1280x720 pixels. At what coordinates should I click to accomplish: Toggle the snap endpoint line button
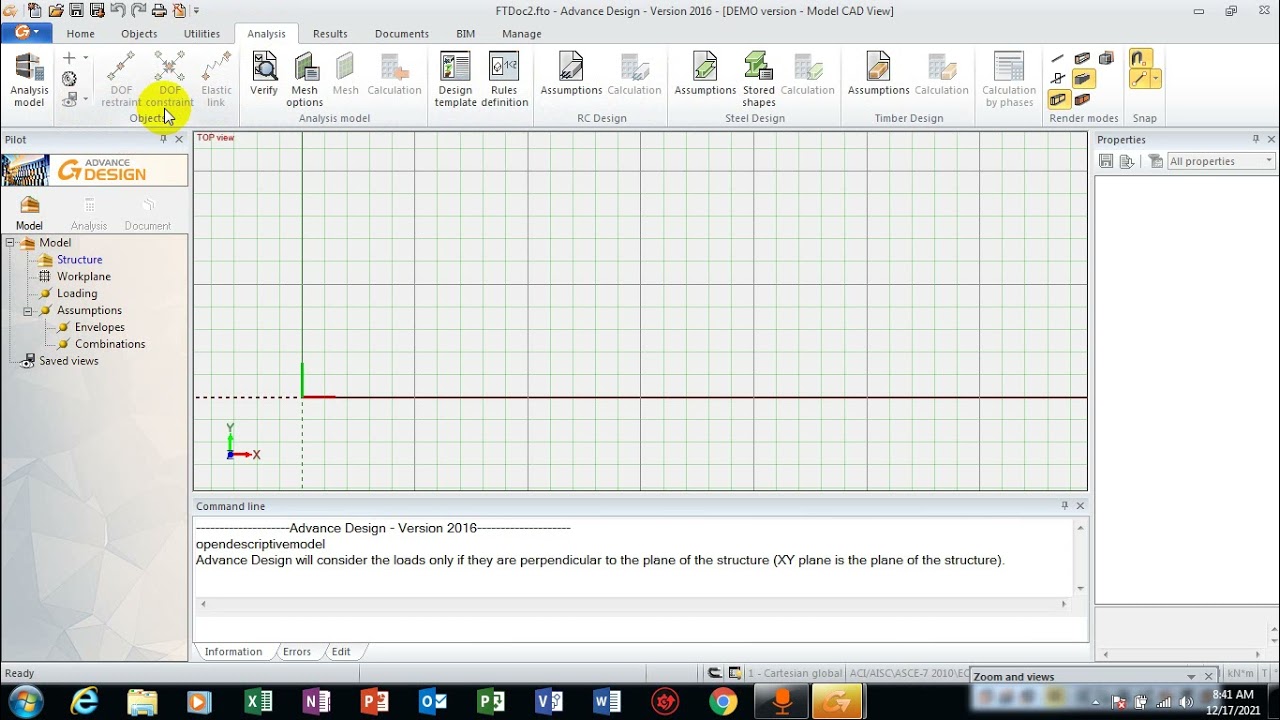coord(1139,78)
